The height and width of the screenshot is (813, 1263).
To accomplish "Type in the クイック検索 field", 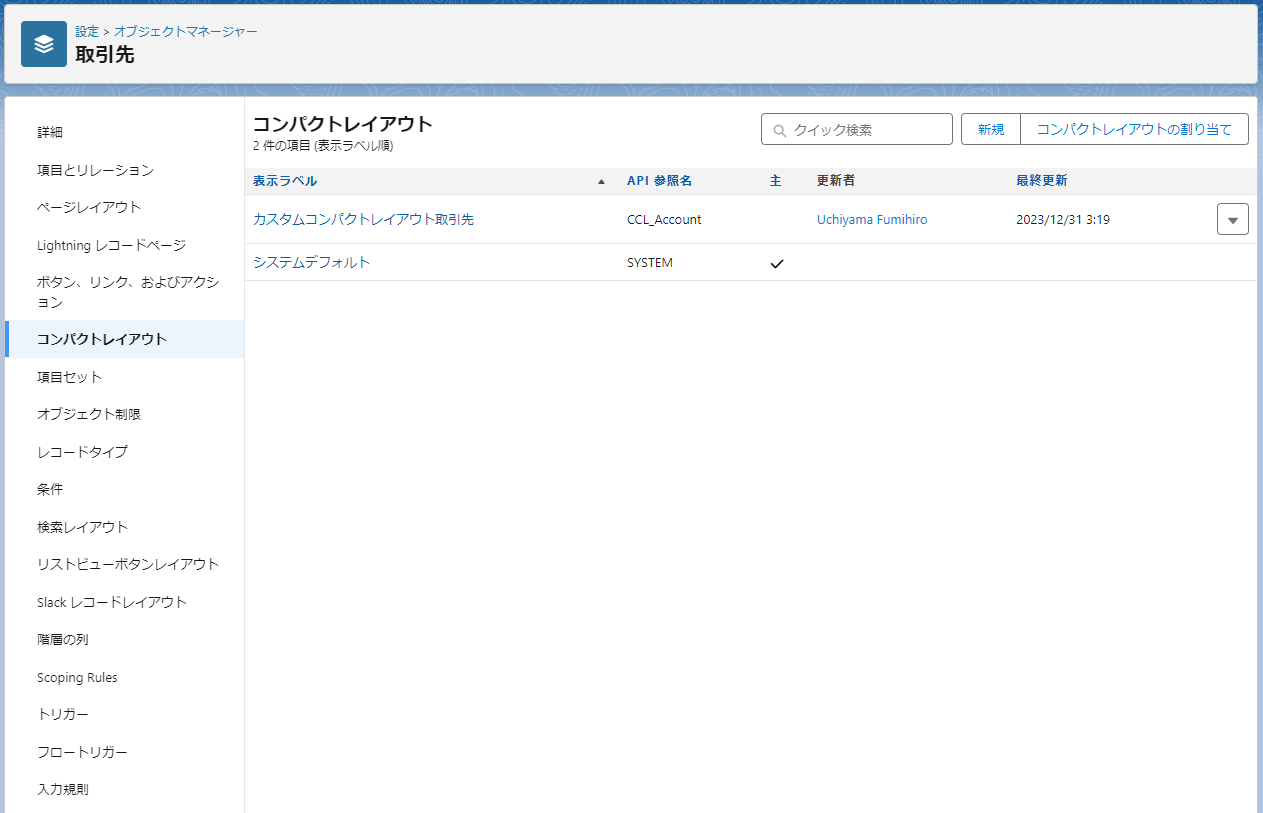I will pyautogui.click(x=866, y=130).
